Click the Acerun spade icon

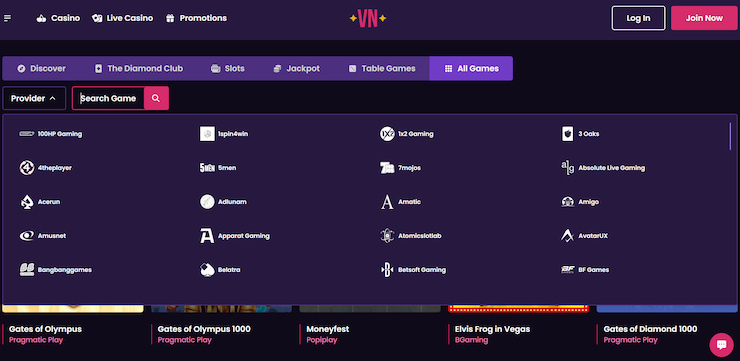(27, 202)
